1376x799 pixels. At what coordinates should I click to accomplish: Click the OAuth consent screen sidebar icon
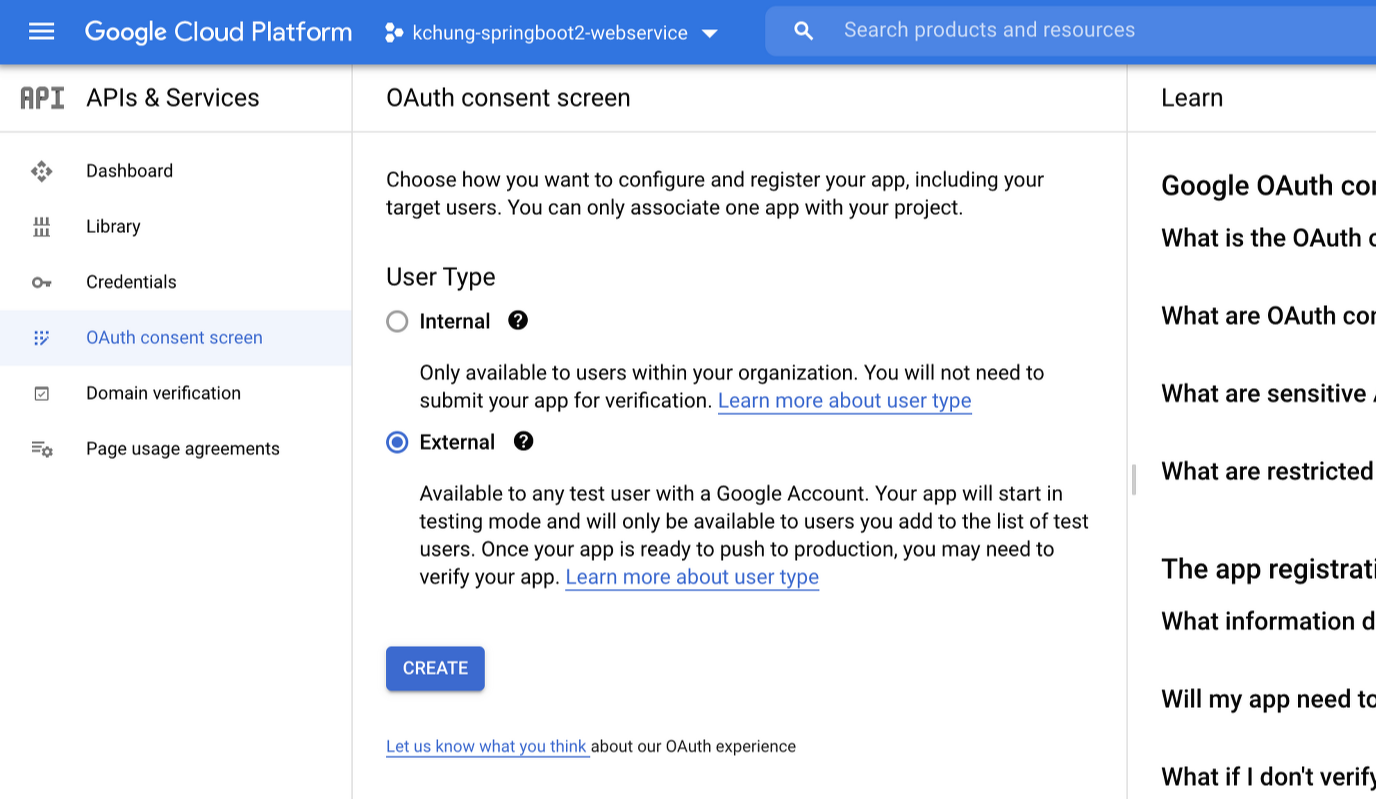(x=41, y=338)
